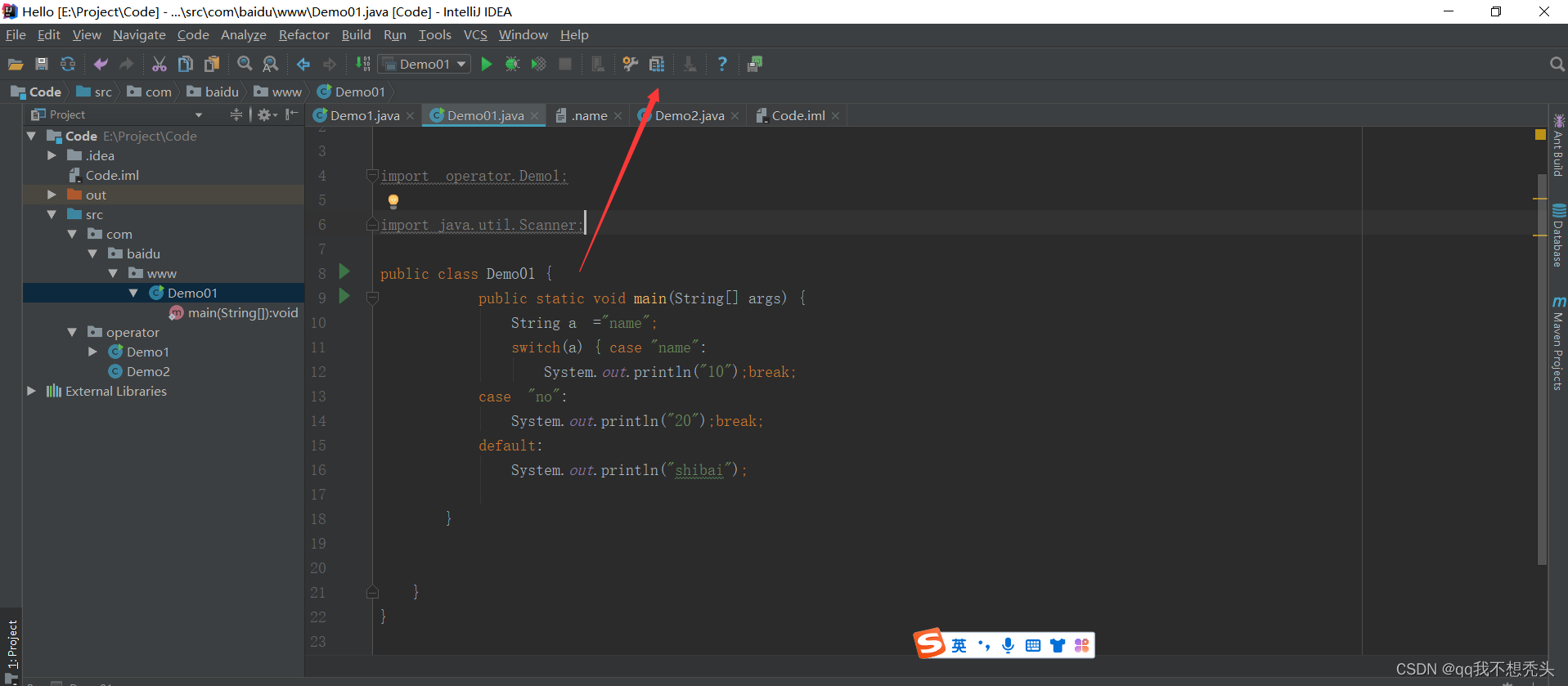The image size is (1568, 686).
Task: Open the VCS menu
Action: (x=475, y=35)
